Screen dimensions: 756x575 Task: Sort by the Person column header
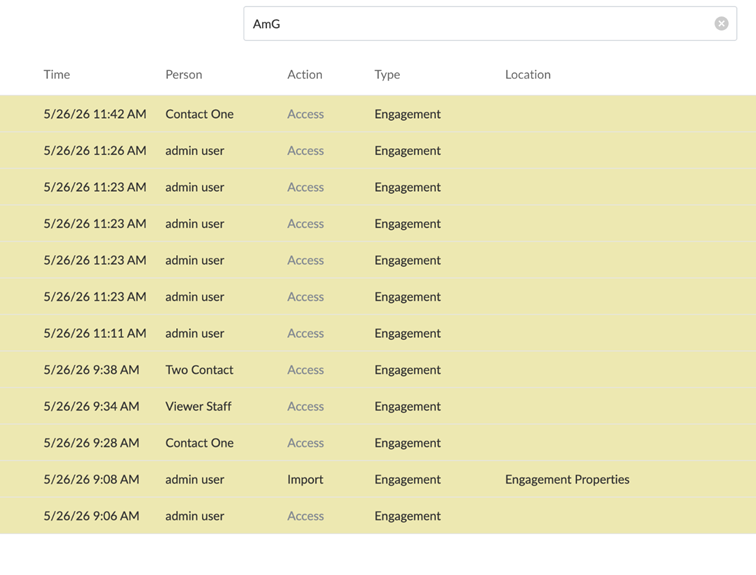pos(184,75)
